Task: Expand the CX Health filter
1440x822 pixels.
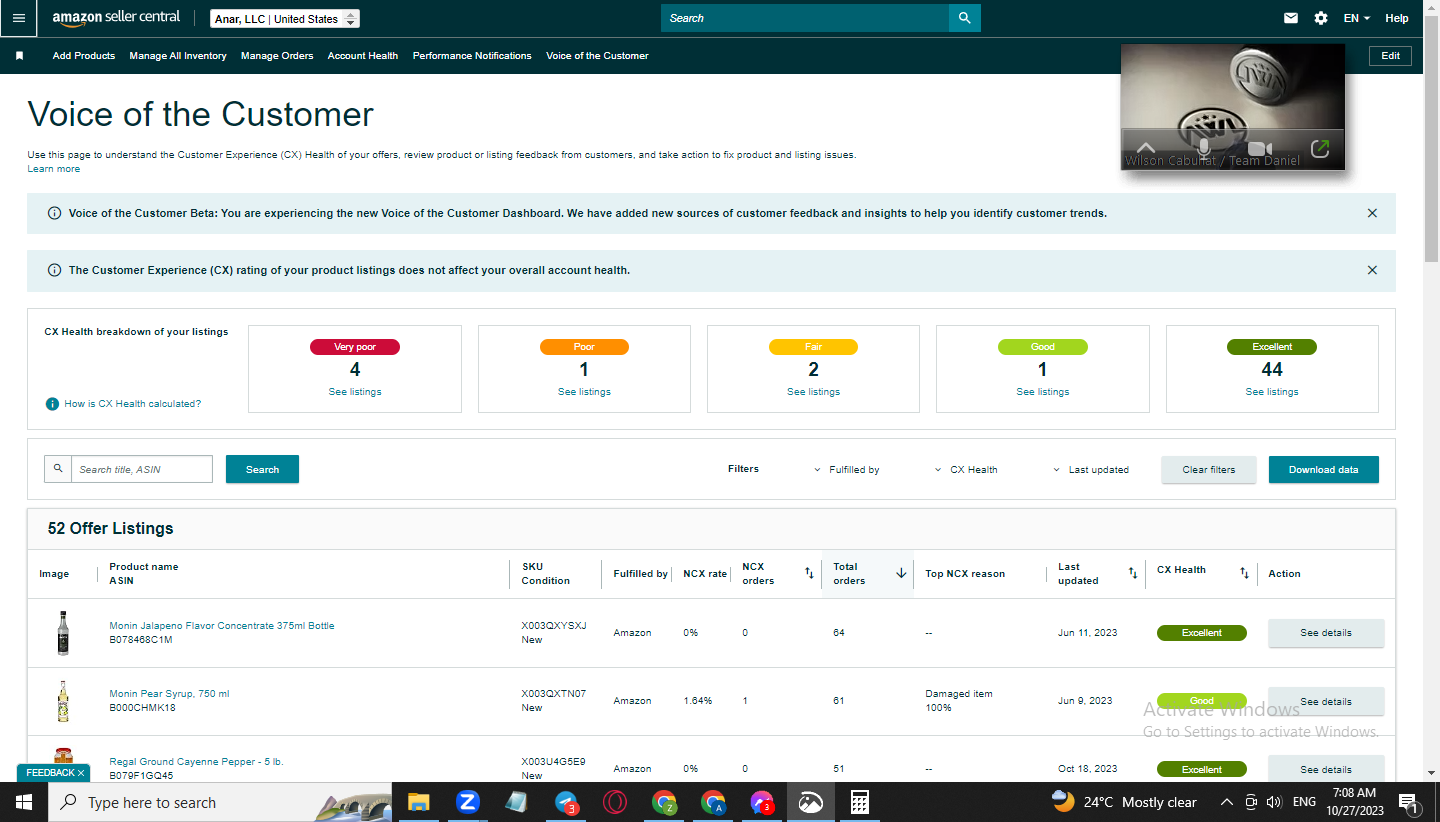Action: (966, 469)
